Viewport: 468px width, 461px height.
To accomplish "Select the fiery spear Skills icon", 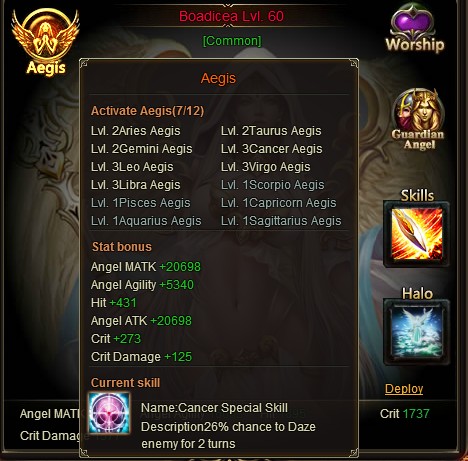I will click(417, 234).
